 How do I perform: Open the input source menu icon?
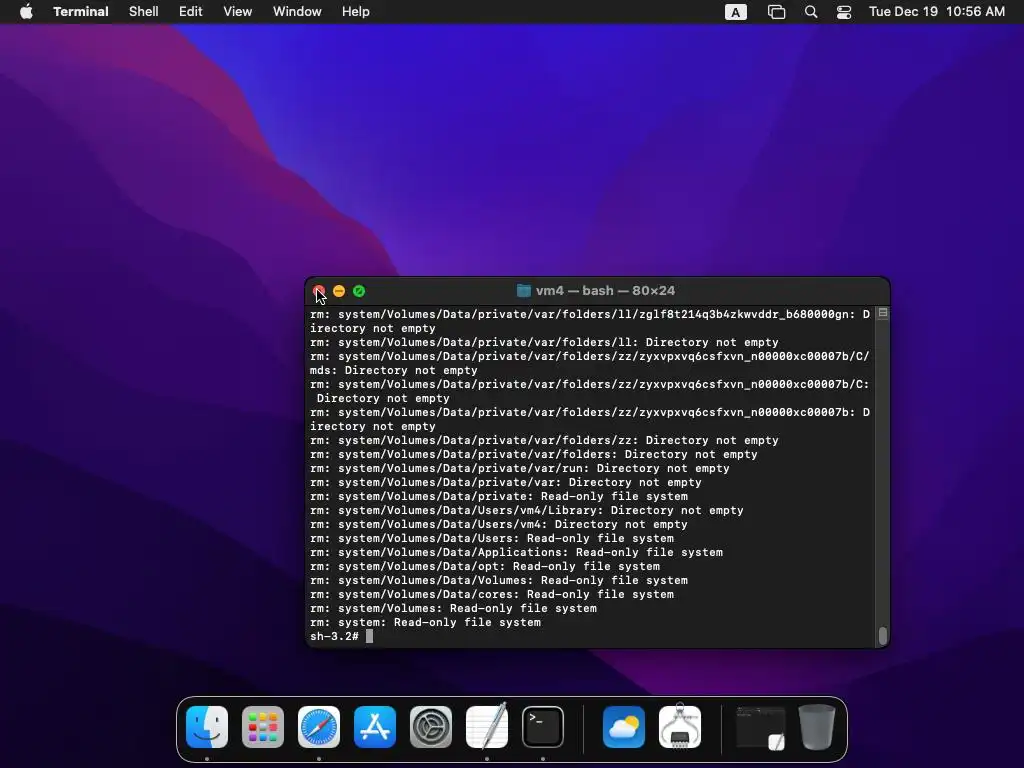(736, 12)
